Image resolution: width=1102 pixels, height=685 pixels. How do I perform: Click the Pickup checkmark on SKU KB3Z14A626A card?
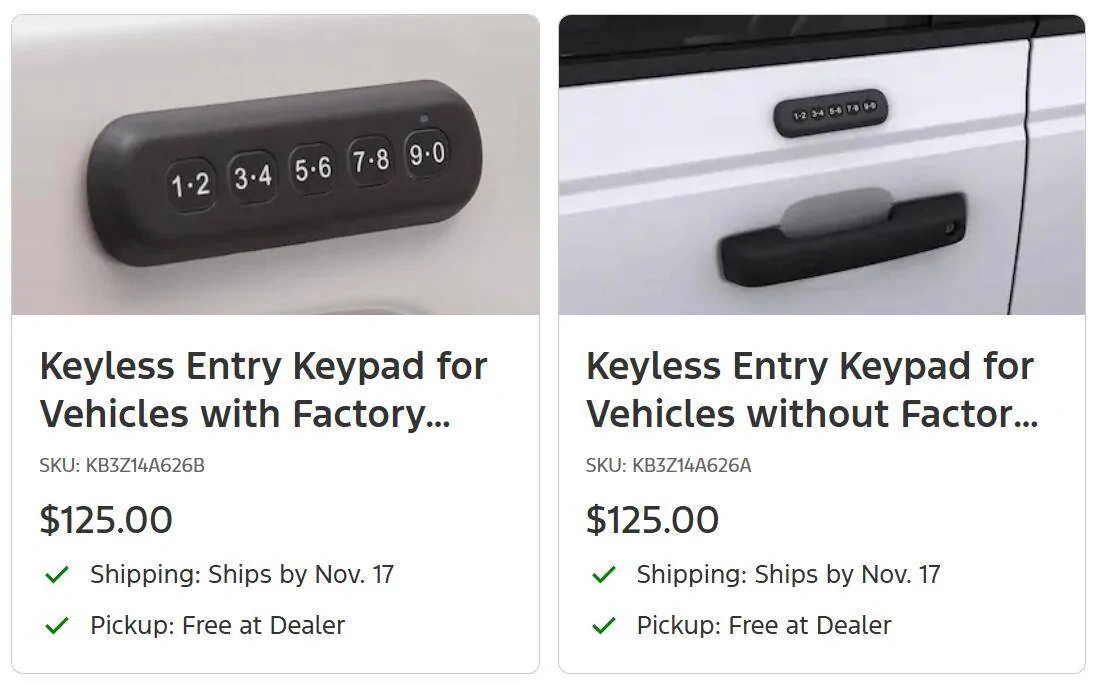tap(603, 626)
